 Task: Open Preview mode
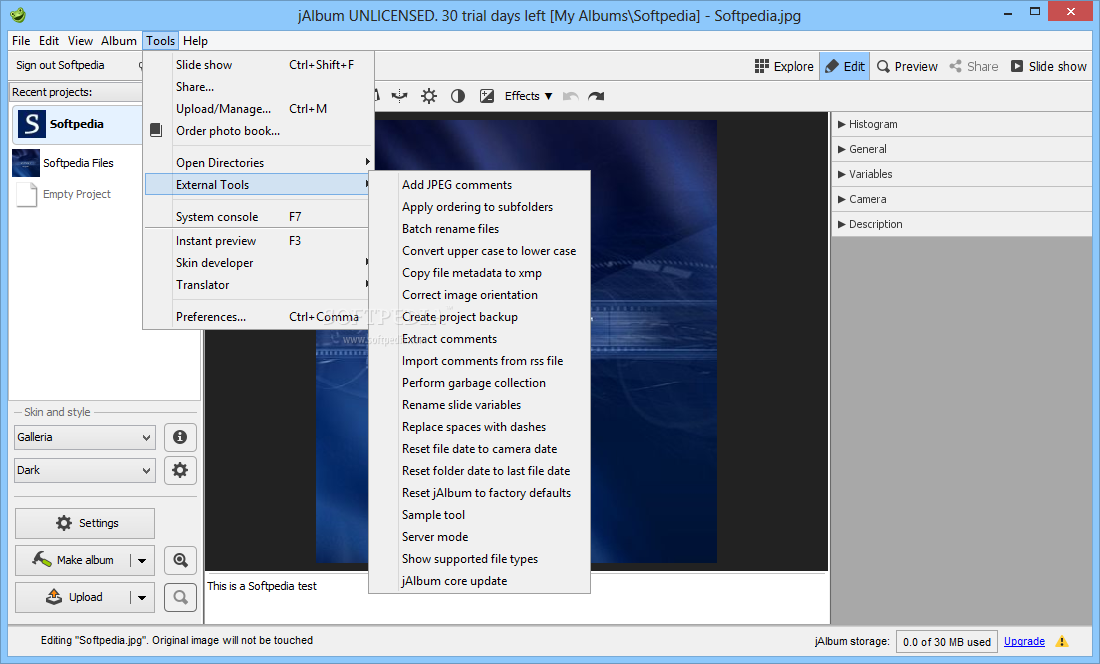pos(907,67)
